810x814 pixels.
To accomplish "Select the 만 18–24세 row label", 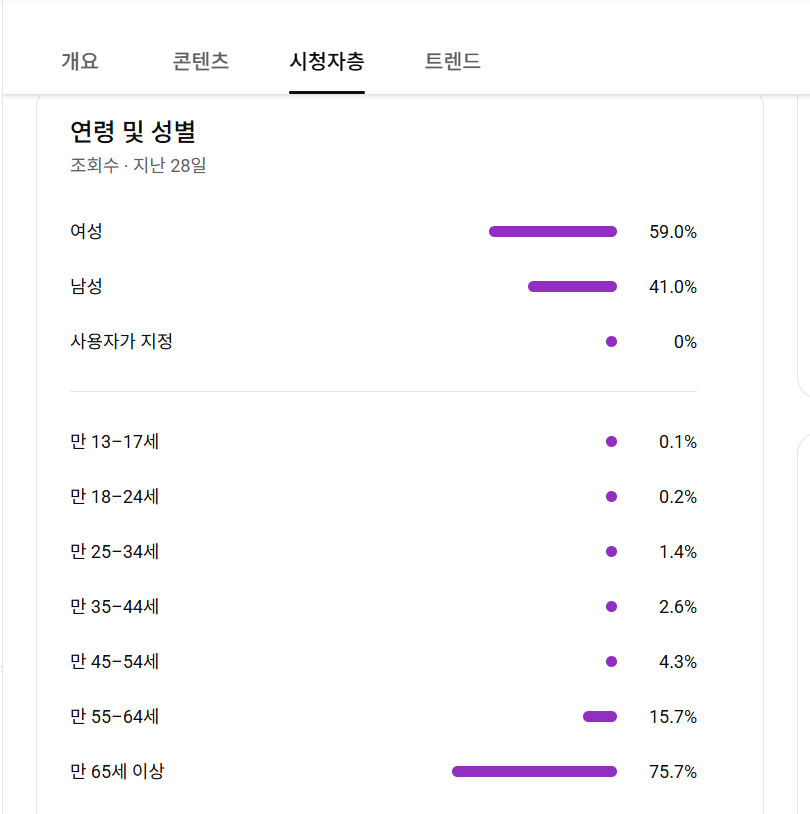I will 114,497.
